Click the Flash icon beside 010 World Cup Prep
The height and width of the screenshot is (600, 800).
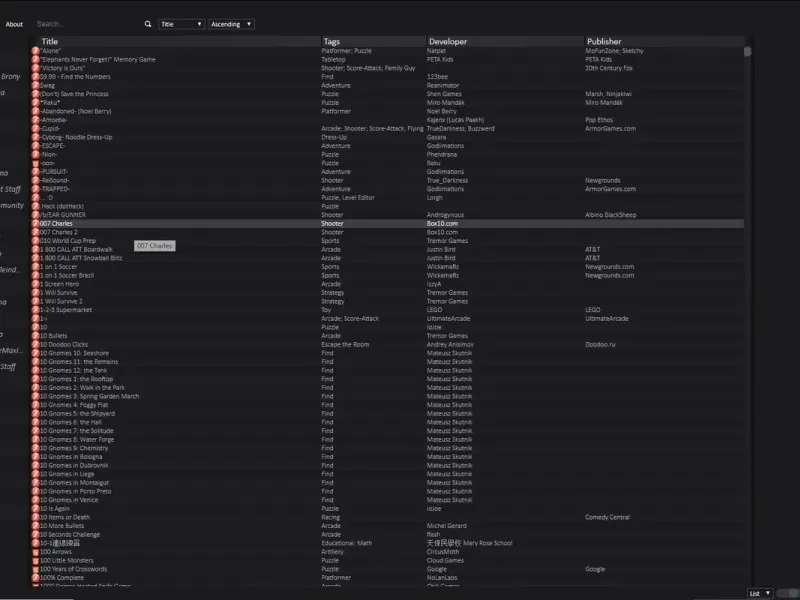click(x=36, y=241)
